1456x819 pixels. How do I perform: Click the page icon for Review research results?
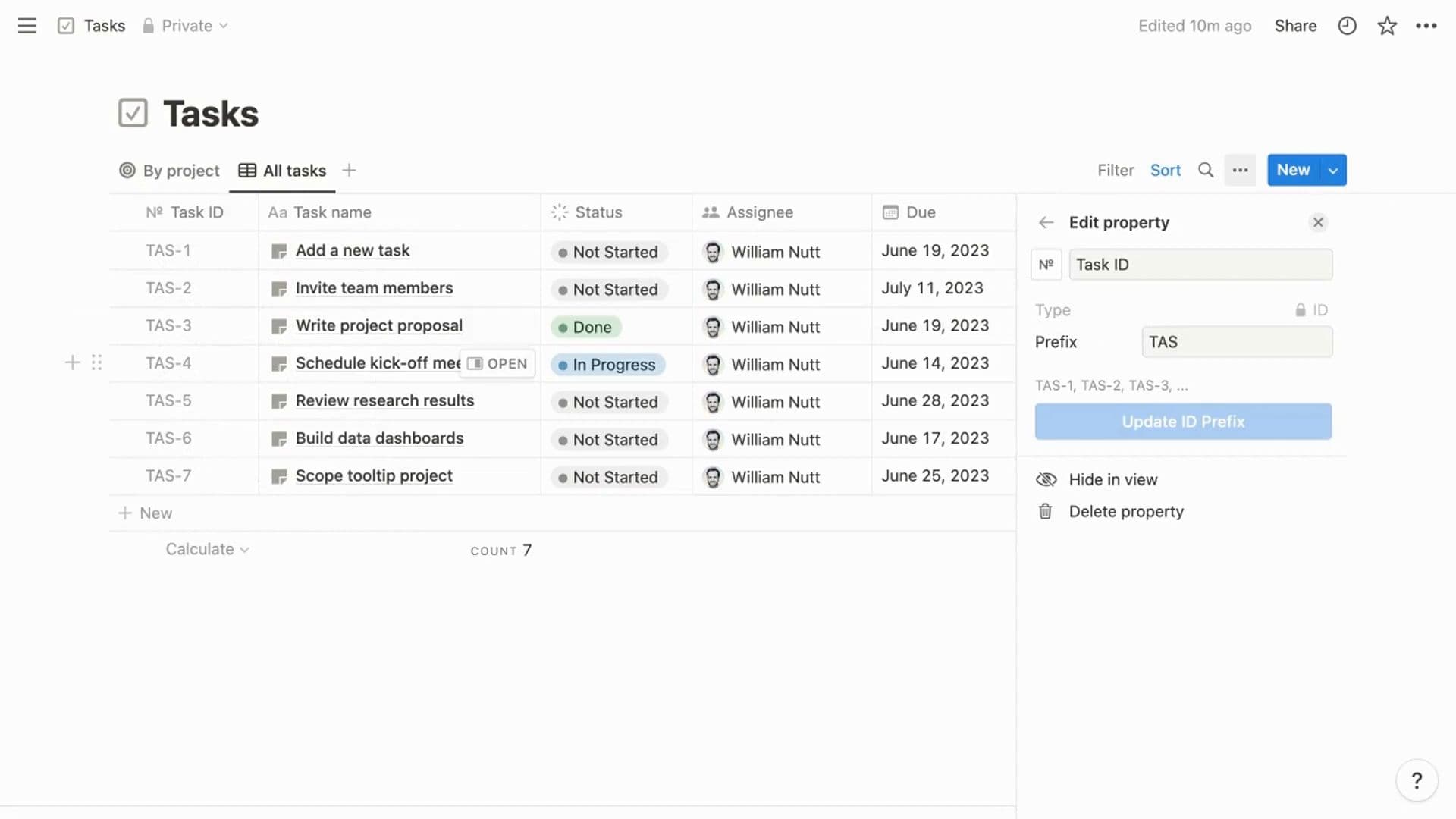click(x=279, y=401)
